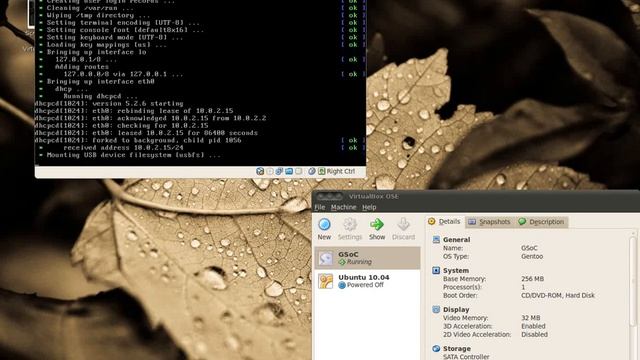Click the 'OS Type:' label
The image size is (640, 360).
coord(456,256)
